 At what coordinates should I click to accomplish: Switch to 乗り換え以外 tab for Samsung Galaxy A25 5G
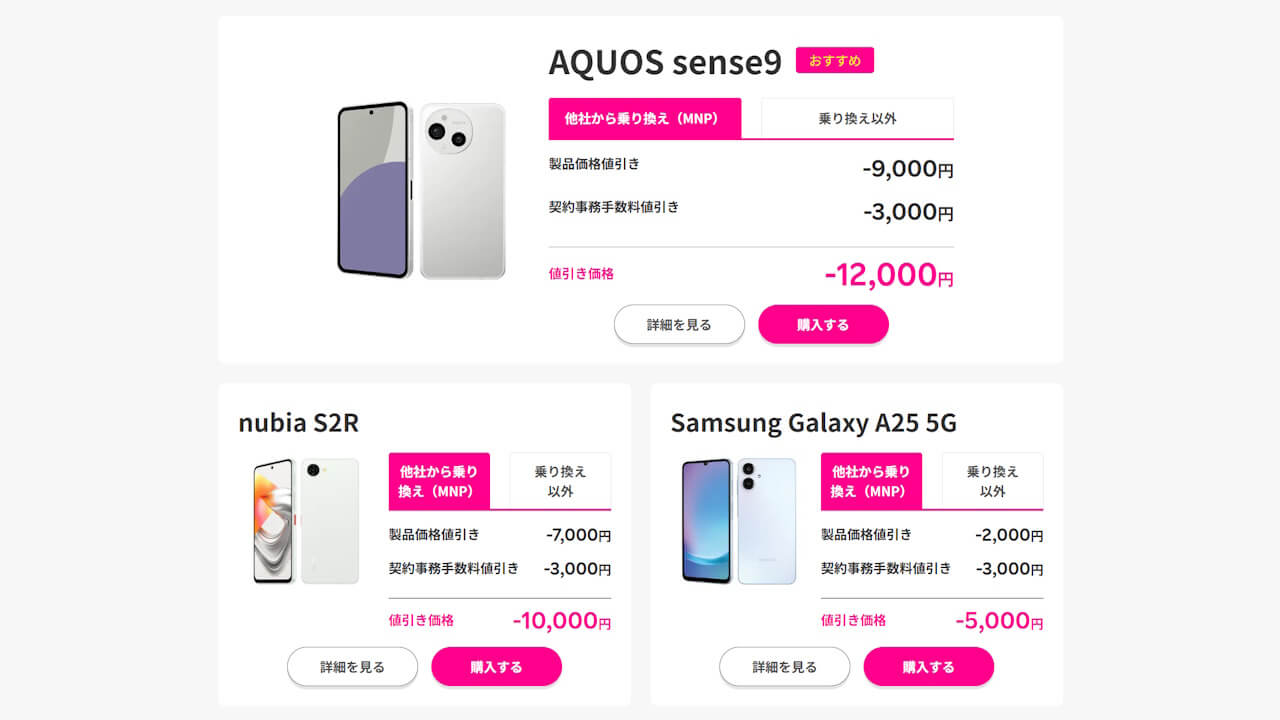pos(992,481)
